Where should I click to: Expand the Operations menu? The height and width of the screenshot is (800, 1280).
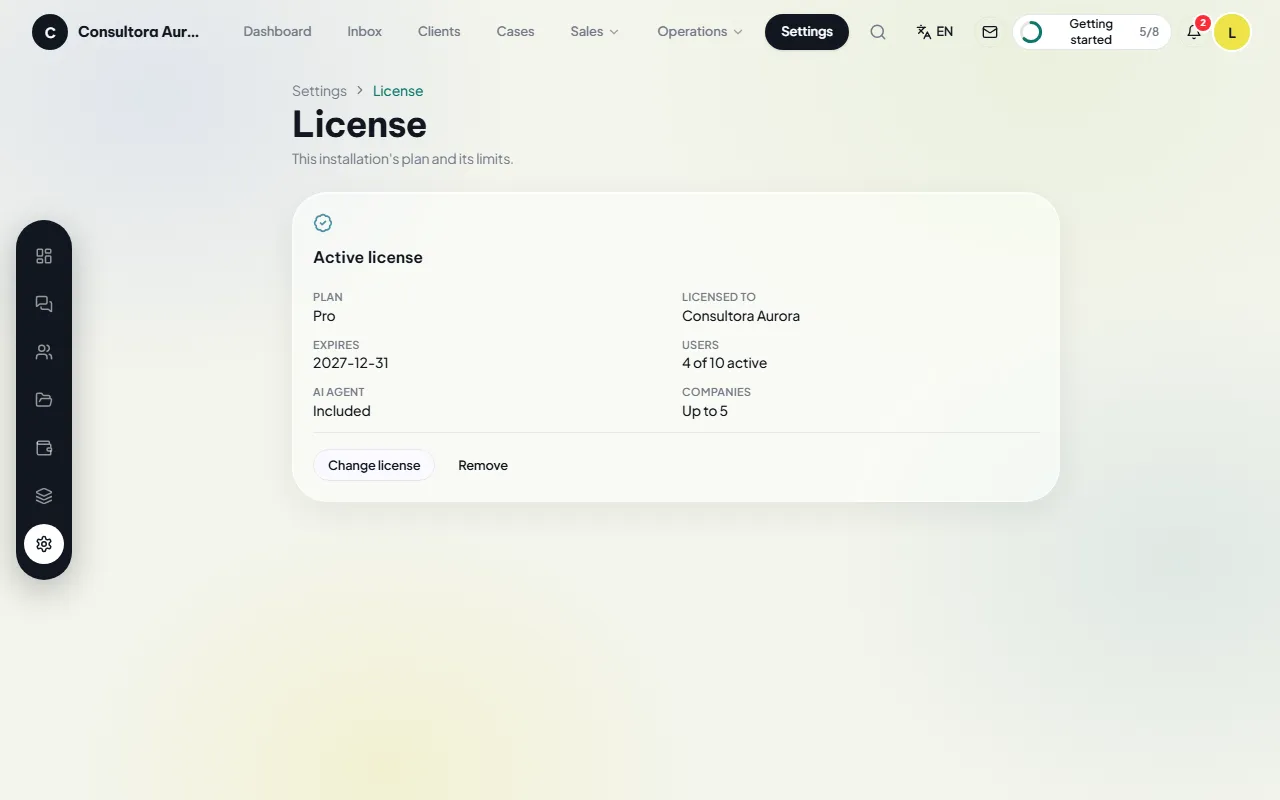point(700,32)
